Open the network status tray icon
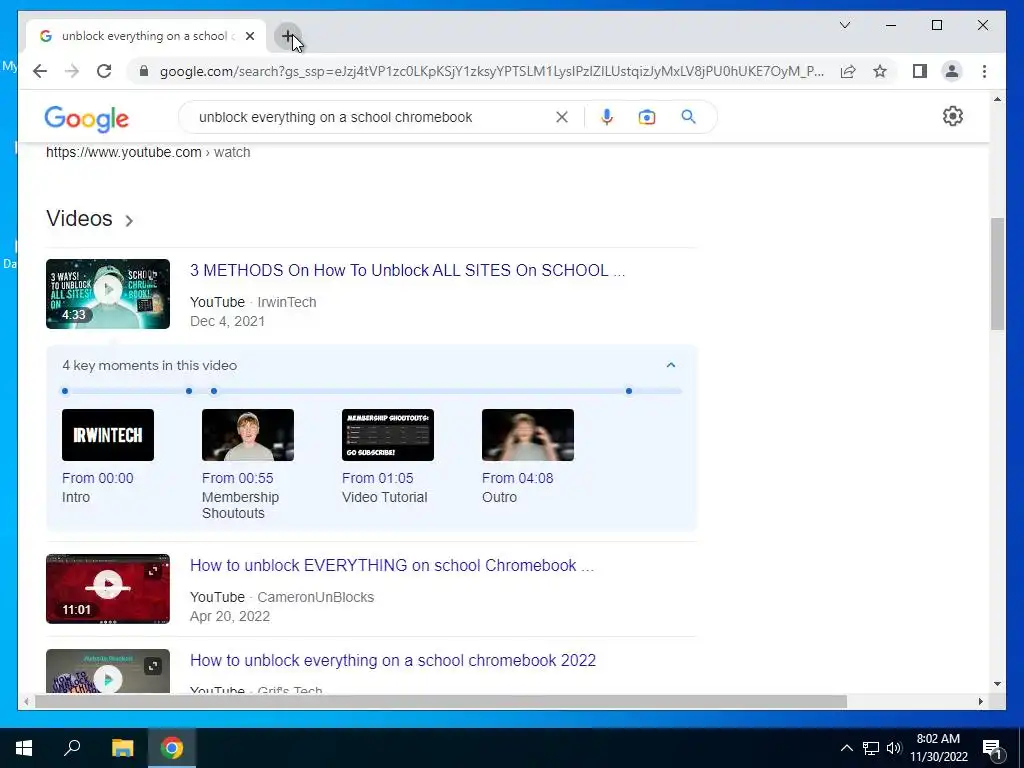The width and height of the screenshot is (1024, 768). [871, 748]
